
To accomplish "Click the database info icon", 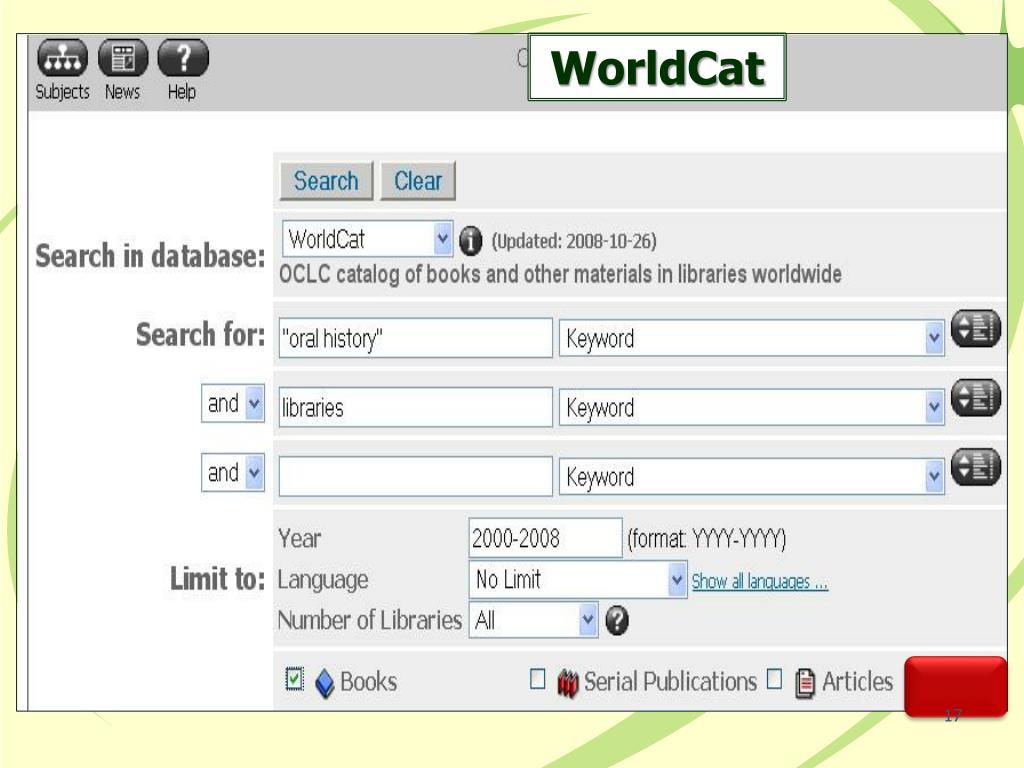I will (470, 241).
